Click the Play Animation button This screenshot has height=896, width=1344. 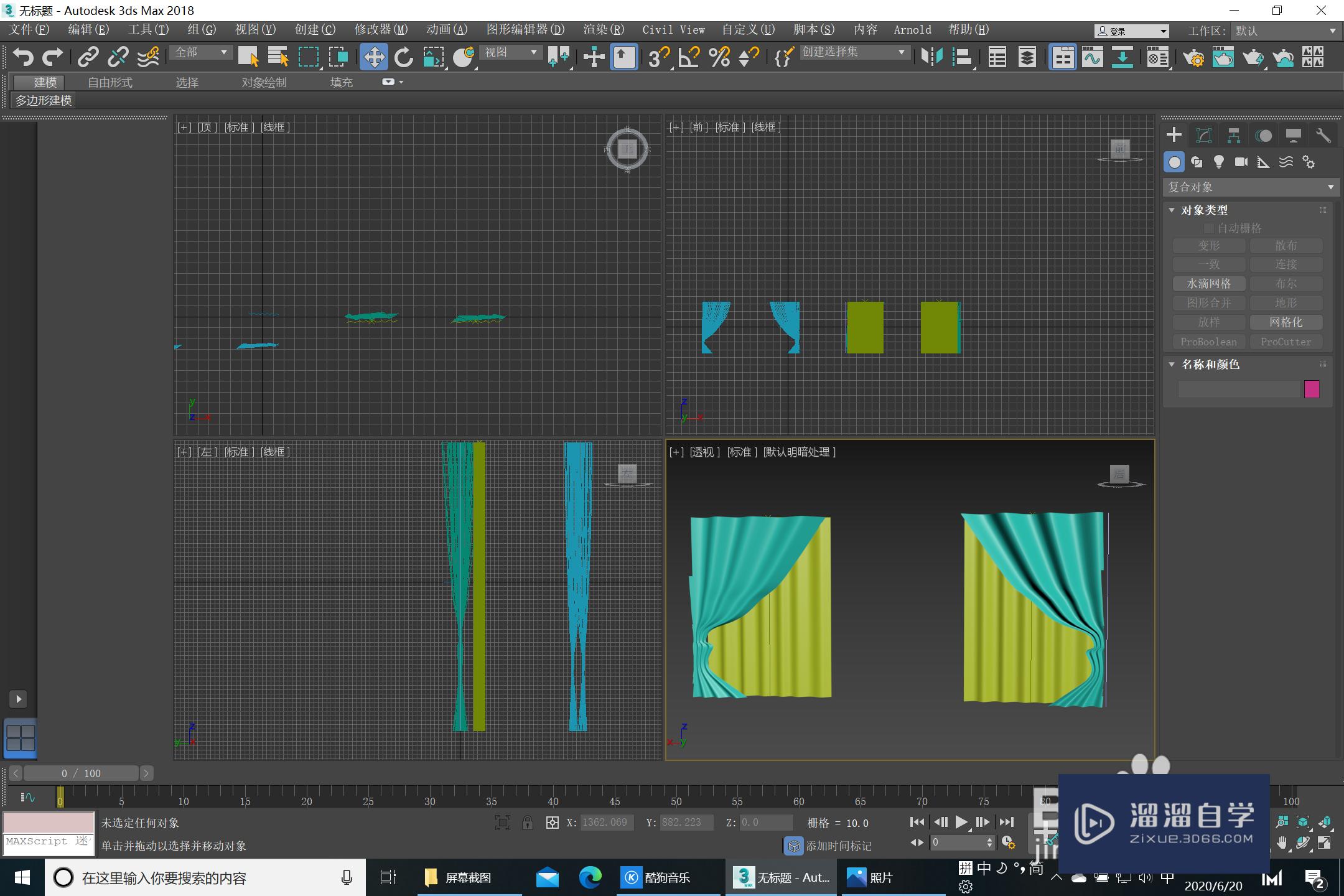pos(961,823)
